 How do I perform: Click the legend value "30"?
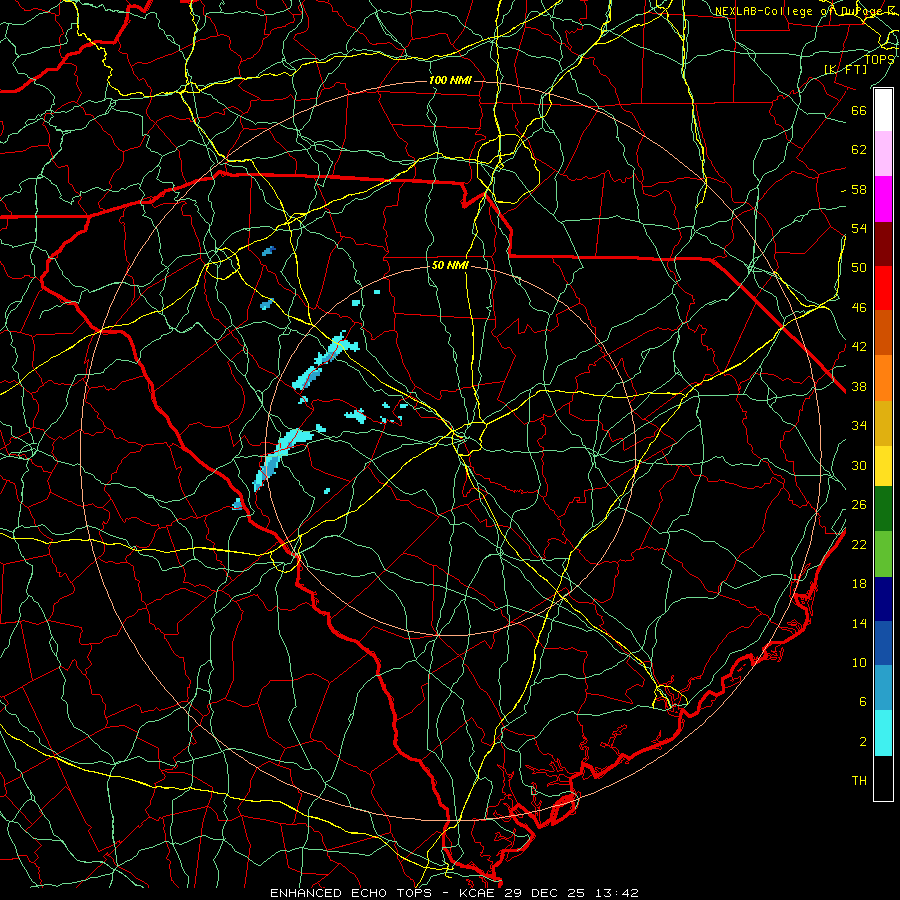pyautogui.click(x=859, y=465)
